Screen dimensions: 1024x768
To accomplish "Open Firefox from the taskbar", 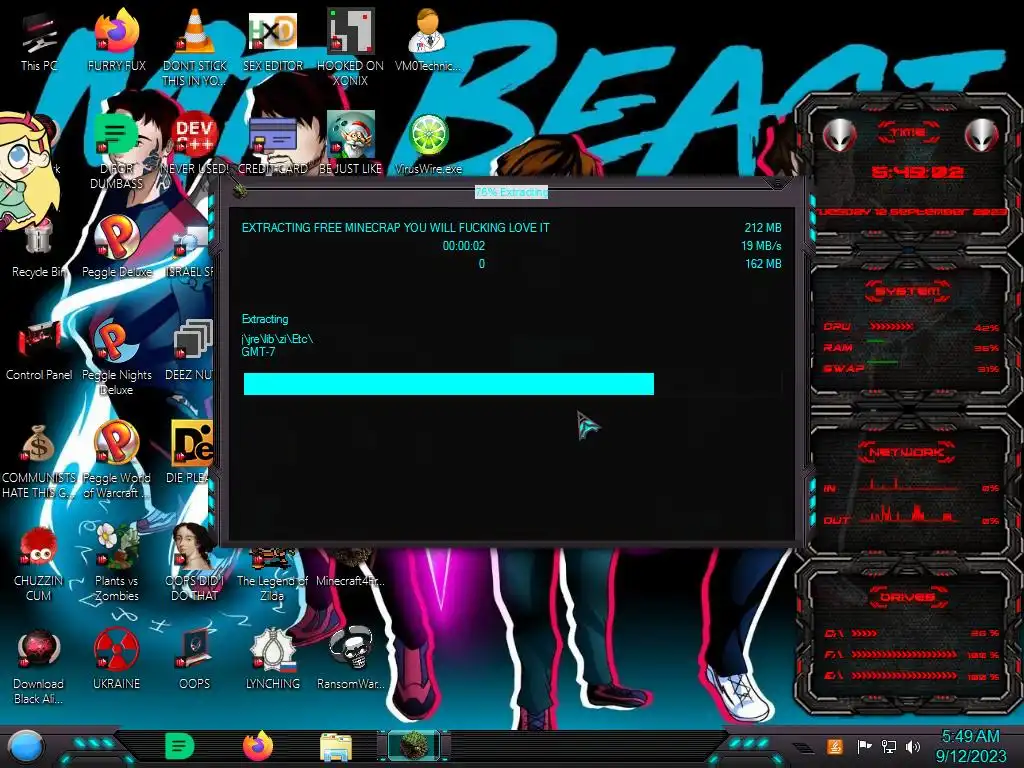I will (x=258, y=746).
